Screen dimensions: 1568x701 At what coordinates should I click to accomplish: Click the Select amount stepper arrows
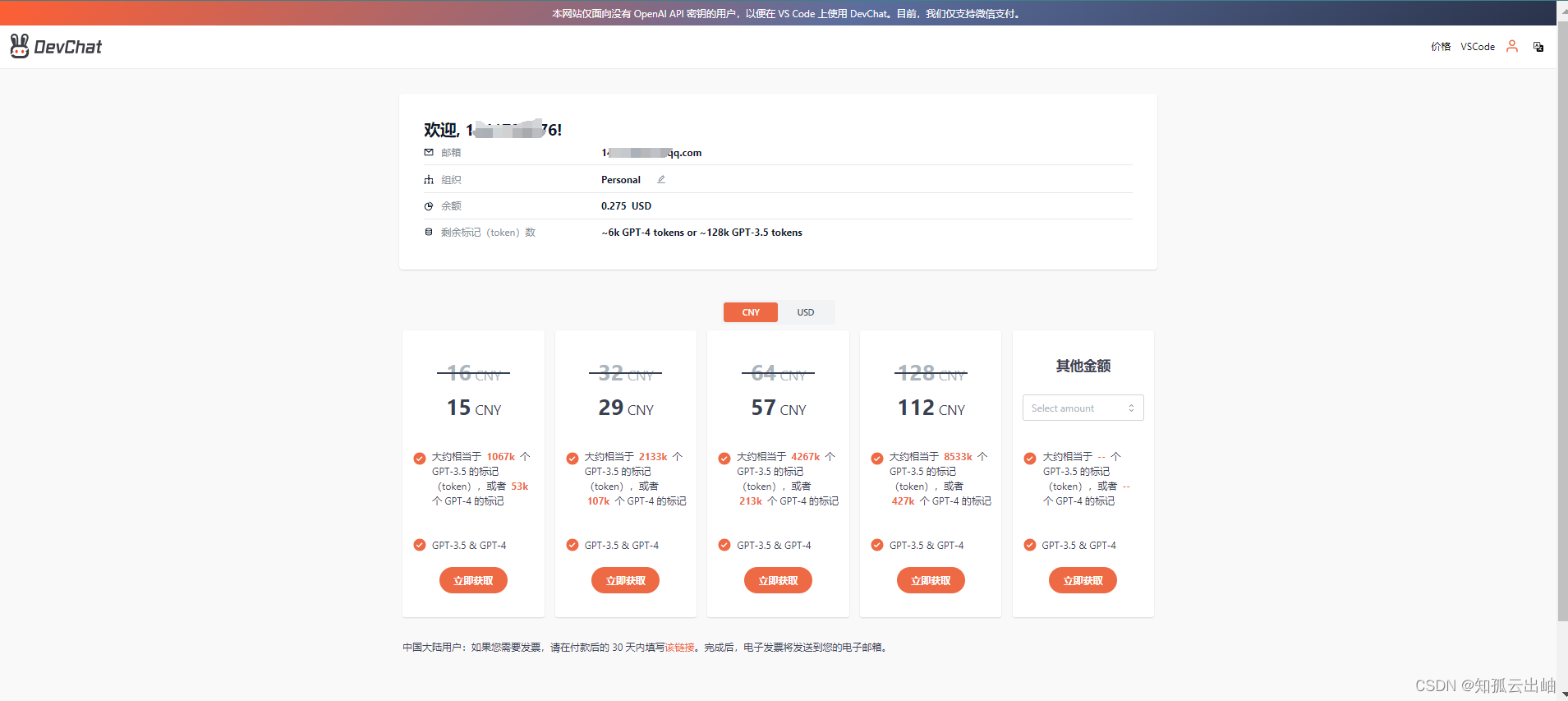(1131, 408)
